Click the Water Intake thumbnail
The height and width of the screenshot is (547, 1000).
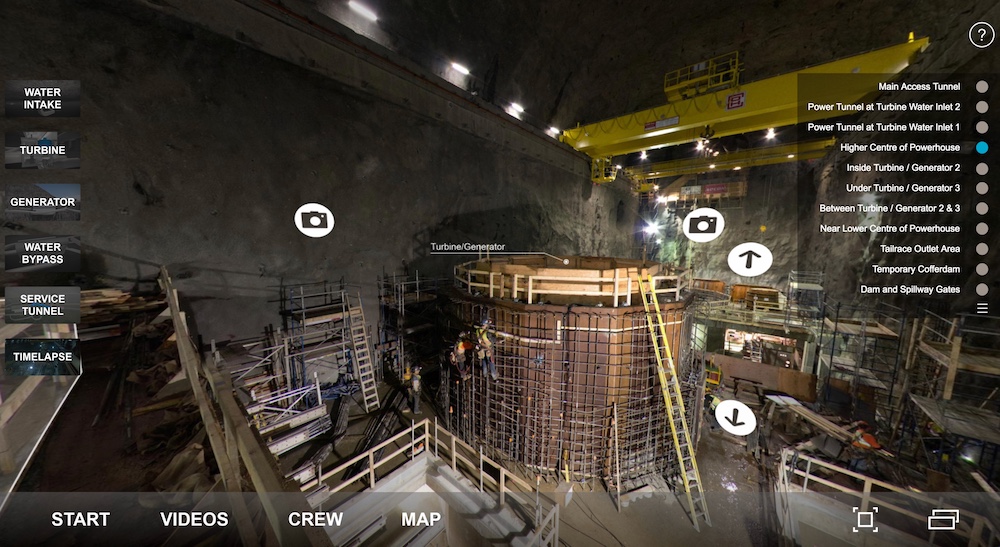[43, 99]
